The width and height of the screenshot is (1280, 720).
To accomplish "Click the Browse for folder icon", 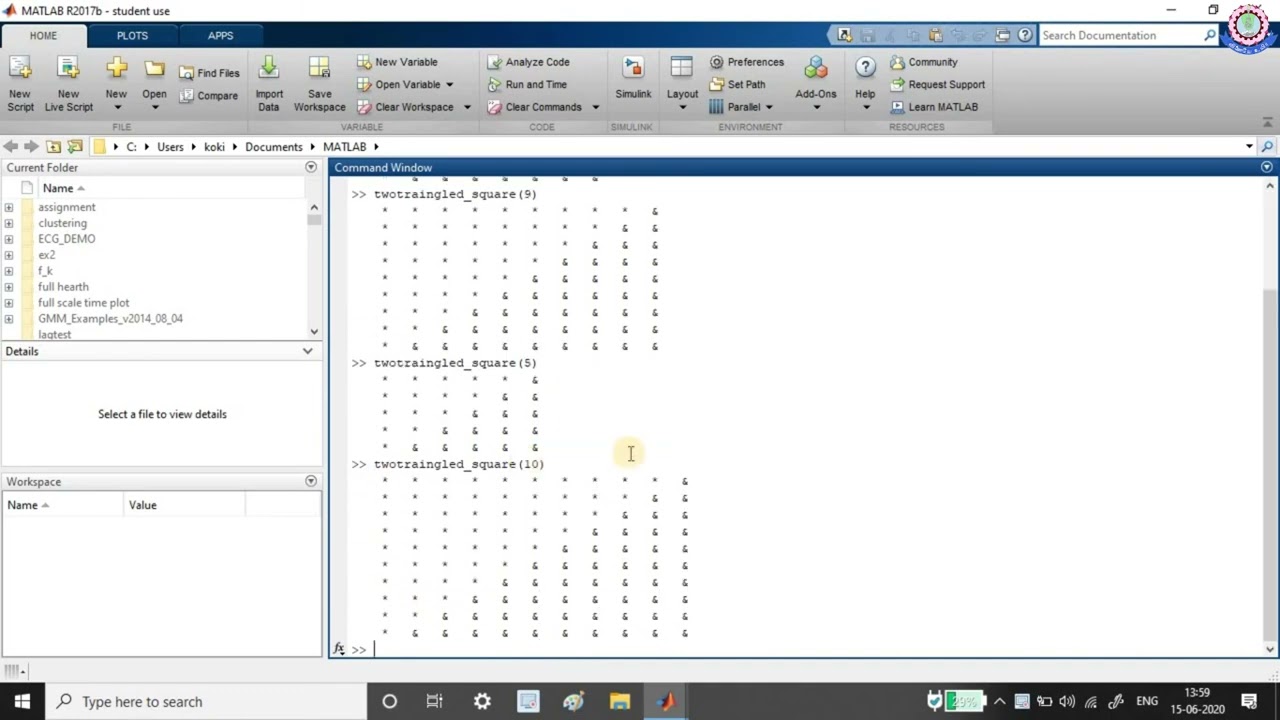I will pyautogui.click(x=74, y=146).
